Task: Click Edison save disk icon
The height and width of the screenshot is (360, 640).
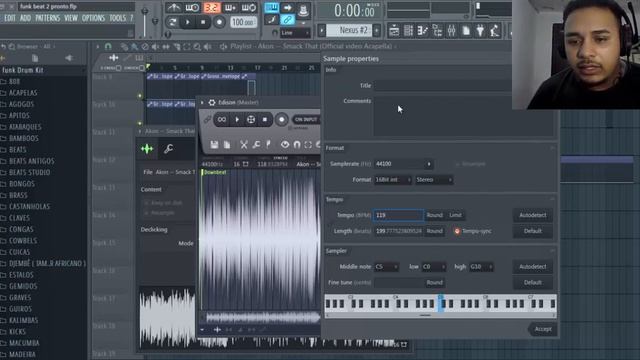Action: tap(214, 144)
